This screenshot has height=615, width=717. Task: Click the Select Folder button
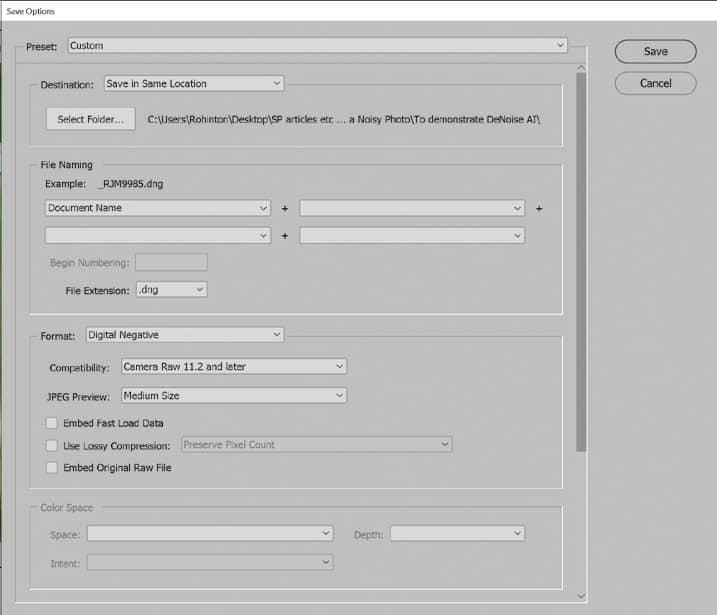pyautogui.click(x=91, y=119)
